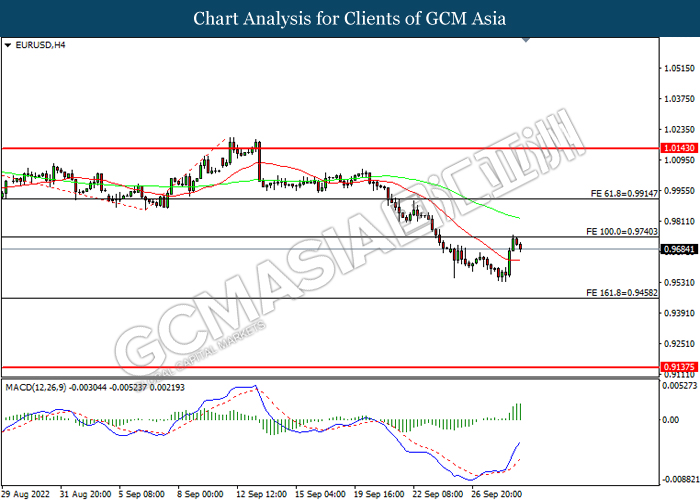This screenshot has height=500, width=700.
Task: Click the Chart Analysis for Clients title
Action: click(350, 19)
